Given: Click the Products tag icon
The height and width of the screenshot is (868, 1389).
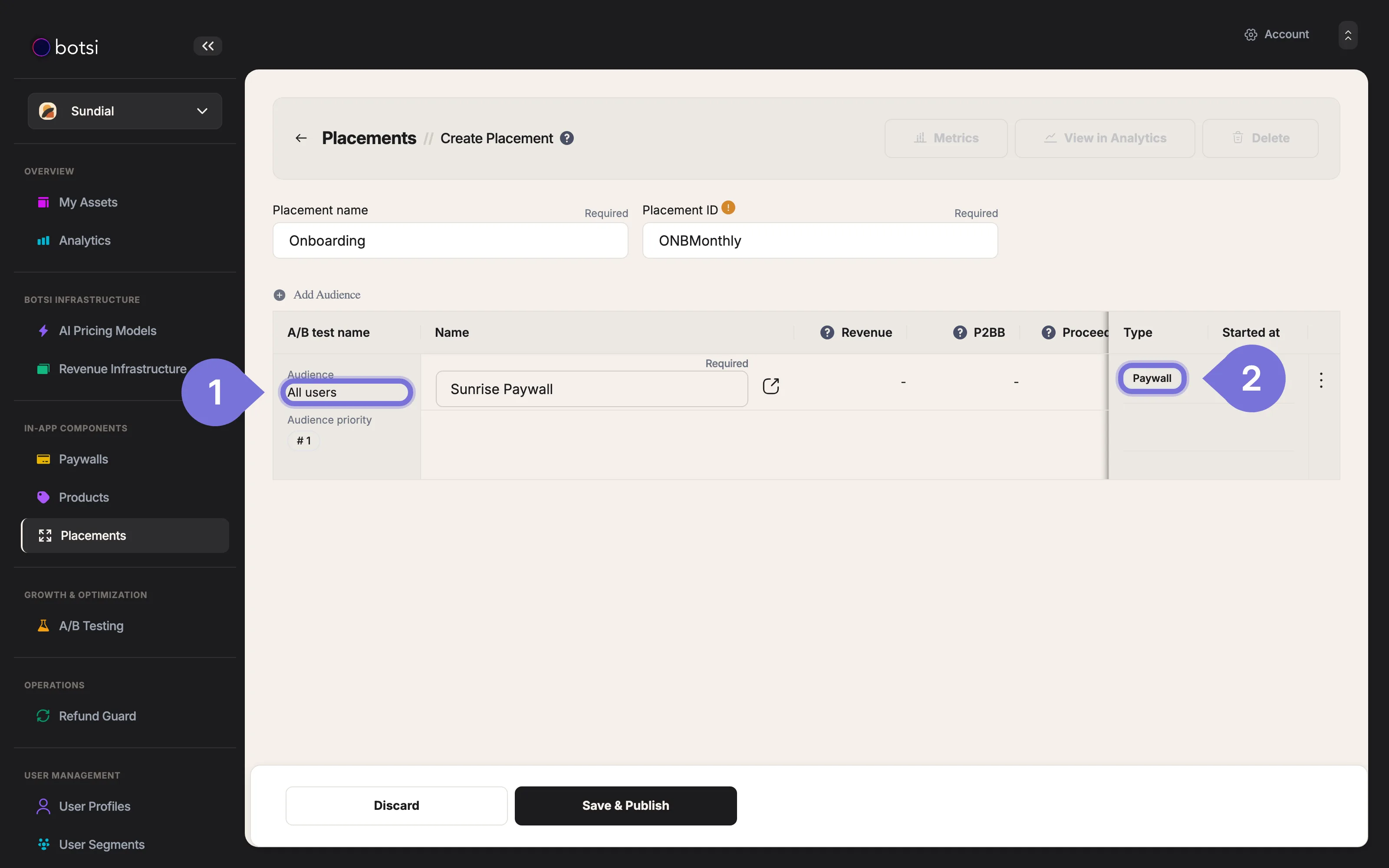Looking at the screenshot, I should [x=43, y=497].
